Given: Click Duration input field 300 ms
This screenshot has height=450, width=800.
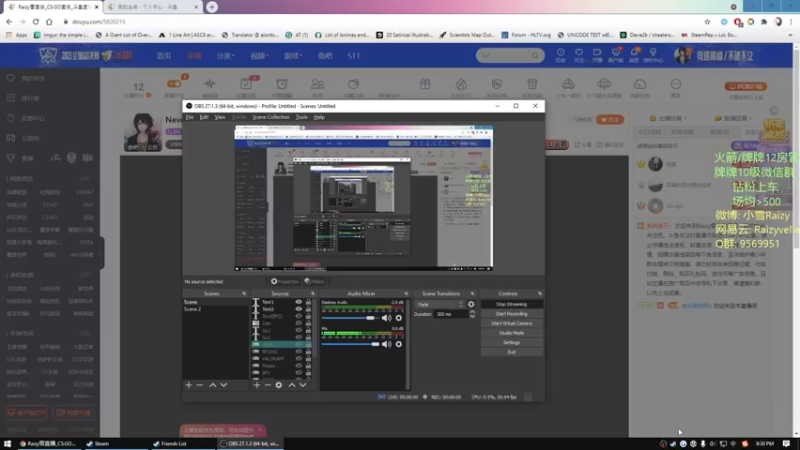Looking at the screenshot, I should tap(450, 314).
